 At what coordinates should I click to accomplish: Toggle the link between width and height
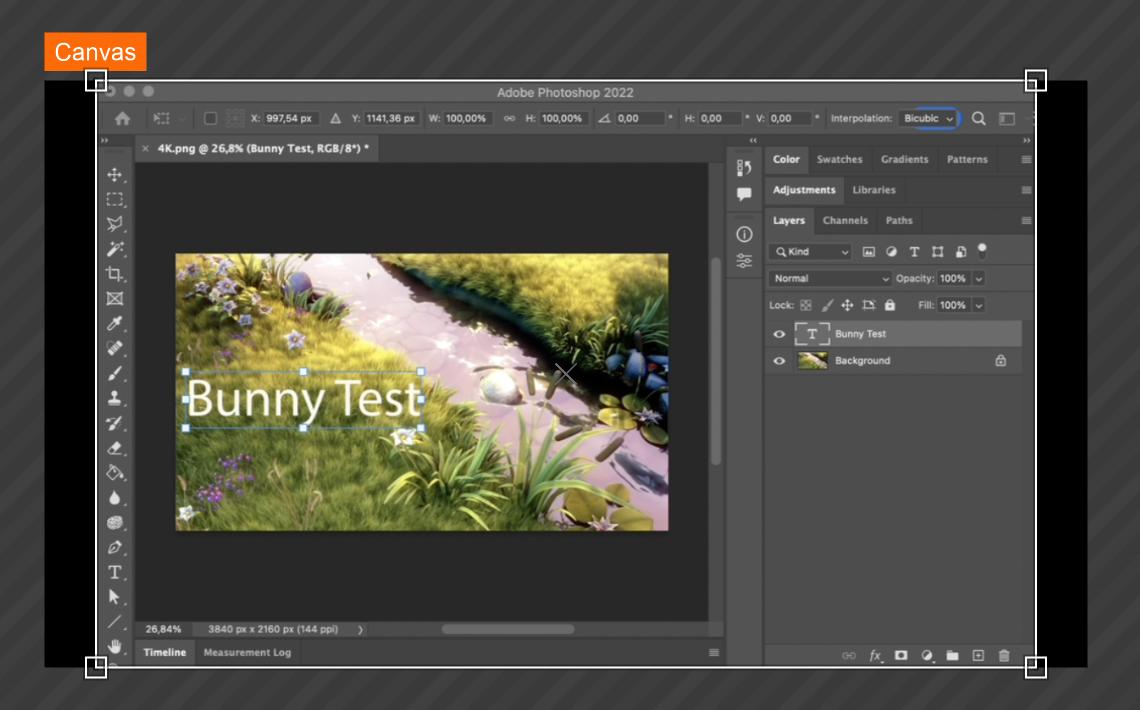[509, 118]
